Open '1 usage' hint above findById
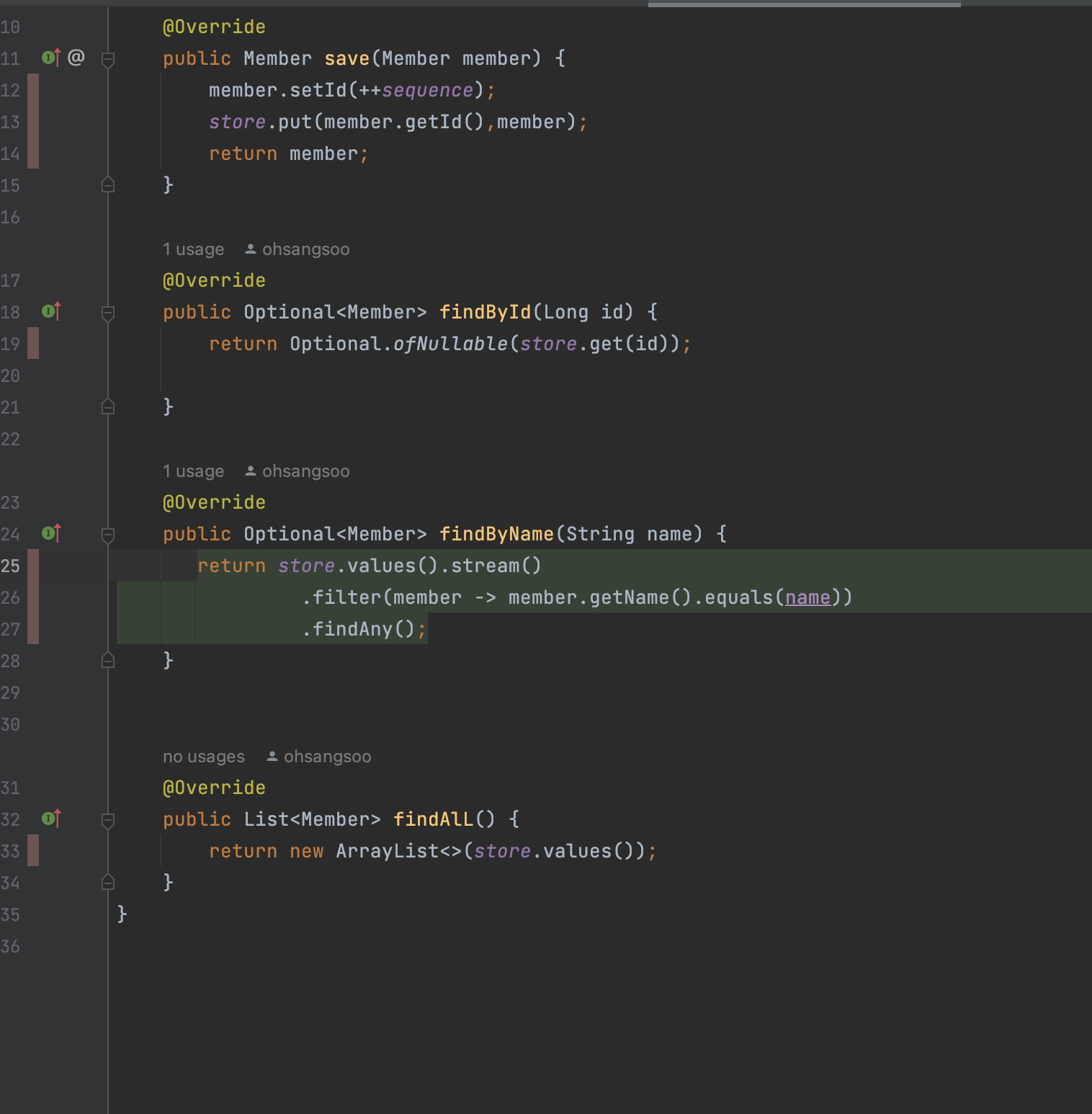 pos(193,249)
